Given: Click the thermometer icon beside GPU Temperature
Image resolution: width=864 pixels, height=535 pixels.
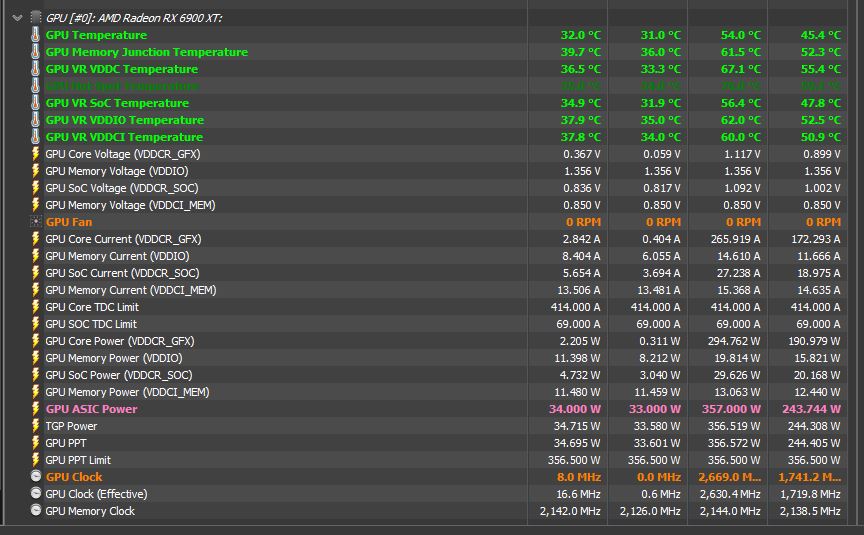Looking at the screenshot, I should tap(36, 35).
